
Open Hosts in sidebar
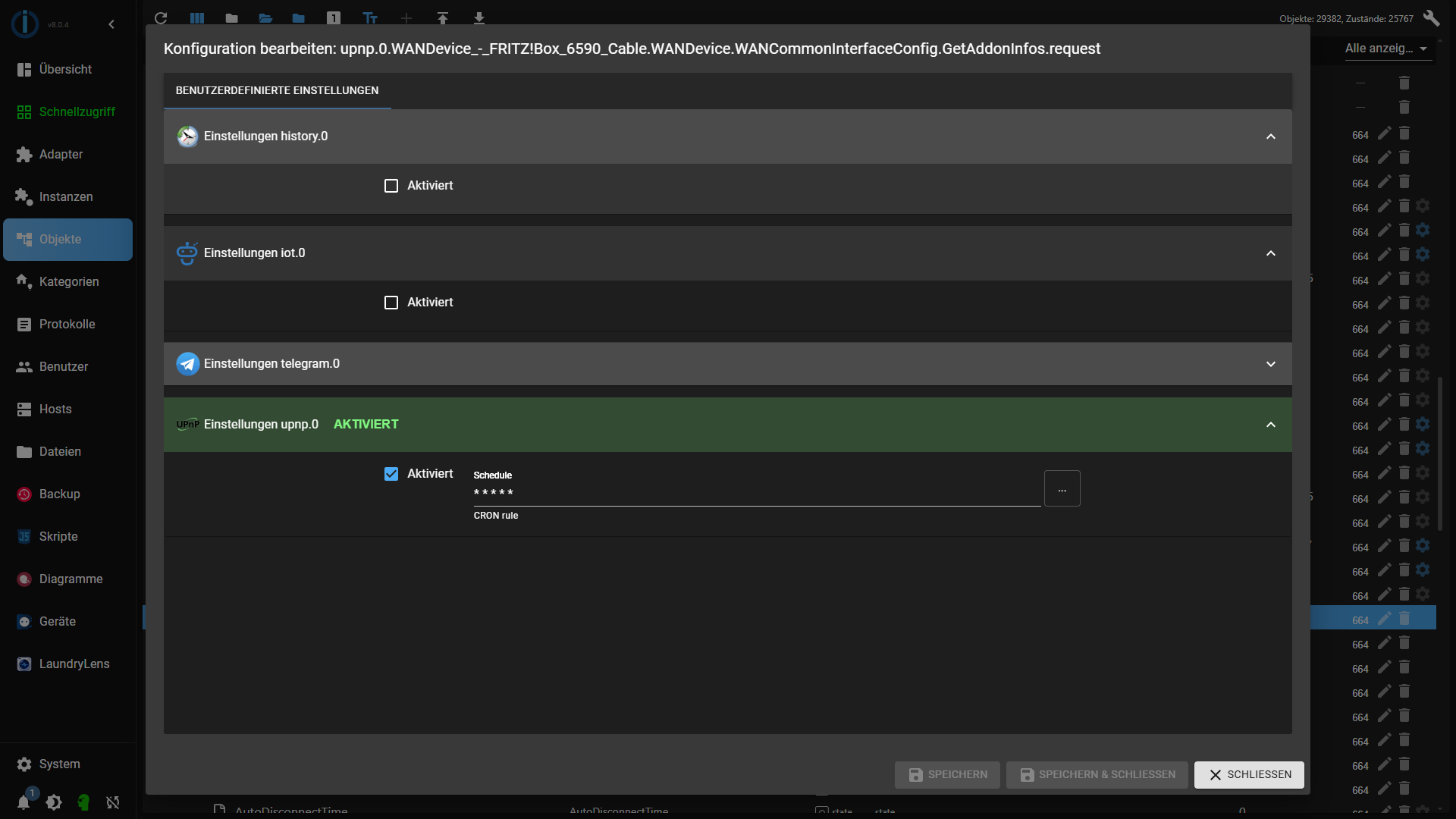pos(67,409)
